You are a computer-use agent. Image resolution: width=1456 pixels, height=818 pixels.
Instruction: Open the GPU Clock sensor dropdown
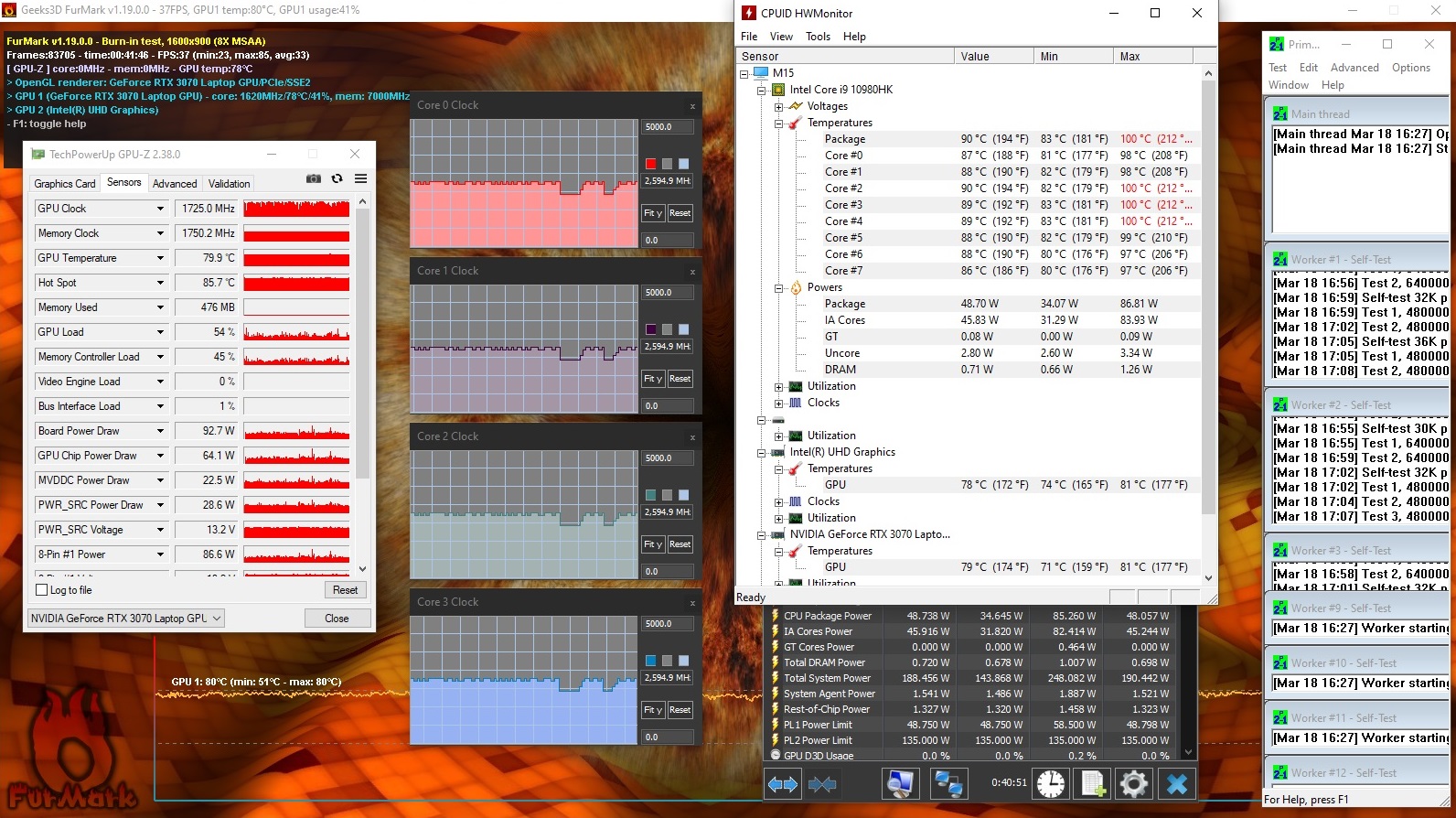tap(160, 209)
